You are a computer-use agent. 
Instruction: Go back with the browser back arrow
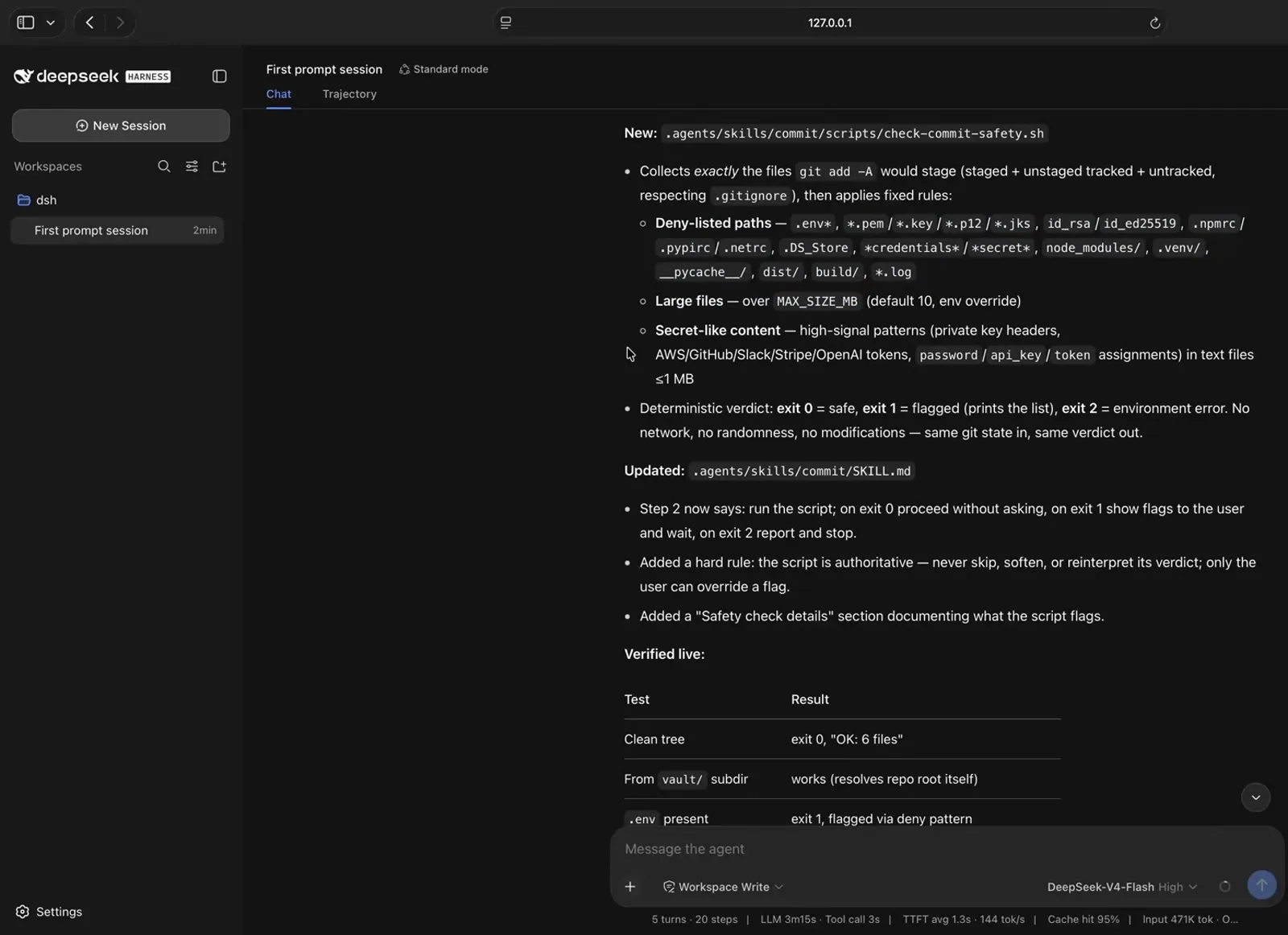89,23
